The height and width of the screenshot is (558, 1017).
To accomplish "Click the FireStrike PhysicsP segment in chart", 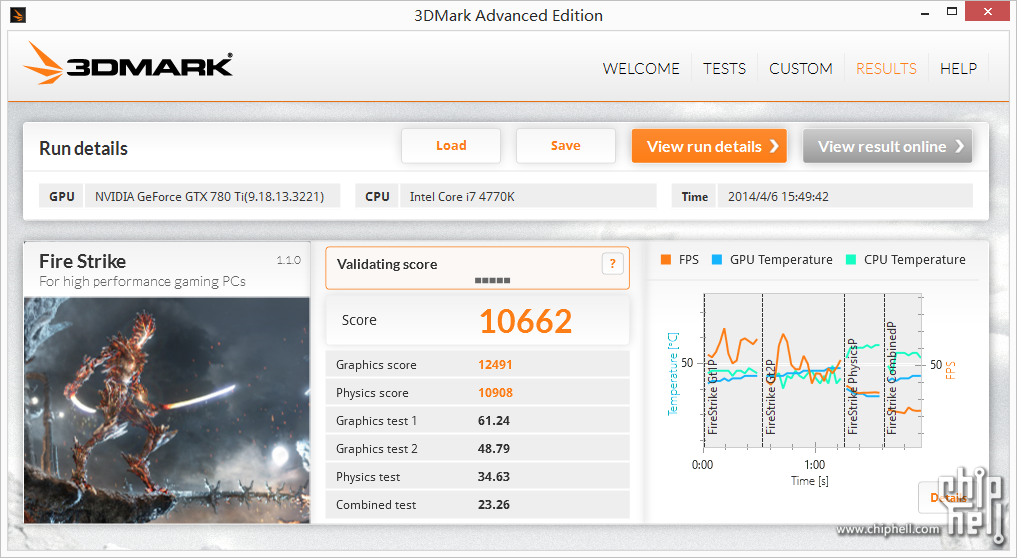I will point(864,370).
